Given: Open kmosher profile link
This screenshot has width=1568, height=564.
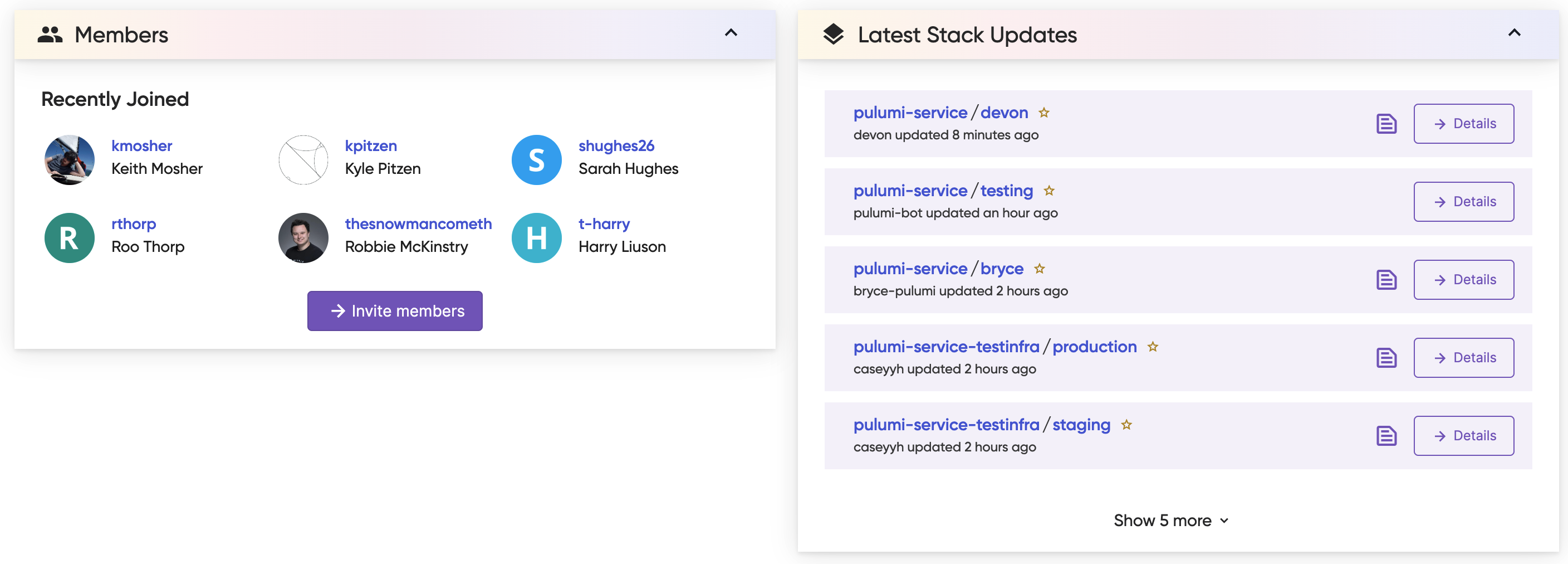Looking at the screenshot, I should click(142, 145).
